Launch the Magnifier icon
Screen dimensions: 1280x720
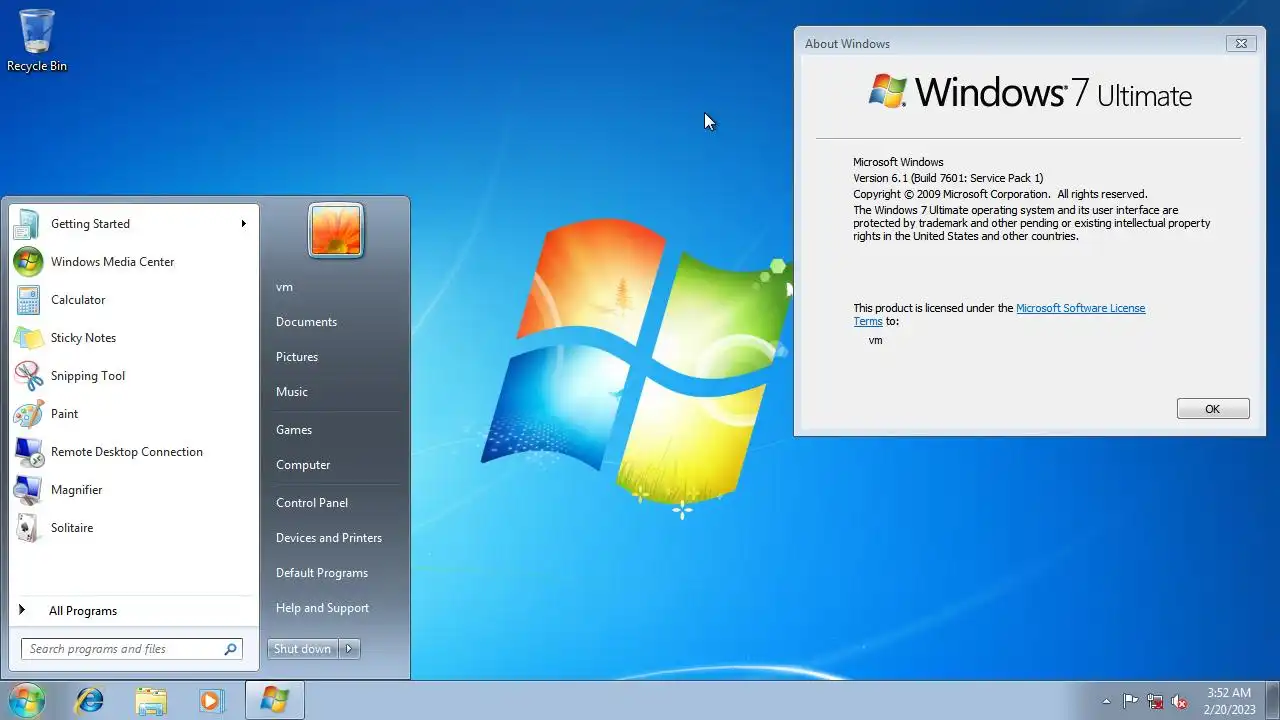click(27, 490)
